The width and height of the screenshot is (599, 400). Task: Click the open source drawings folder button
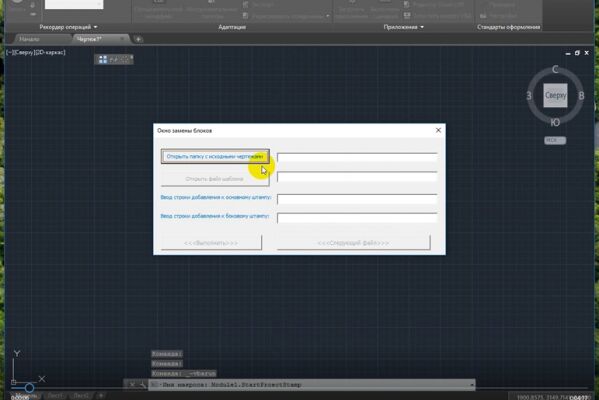coord(215,156)
